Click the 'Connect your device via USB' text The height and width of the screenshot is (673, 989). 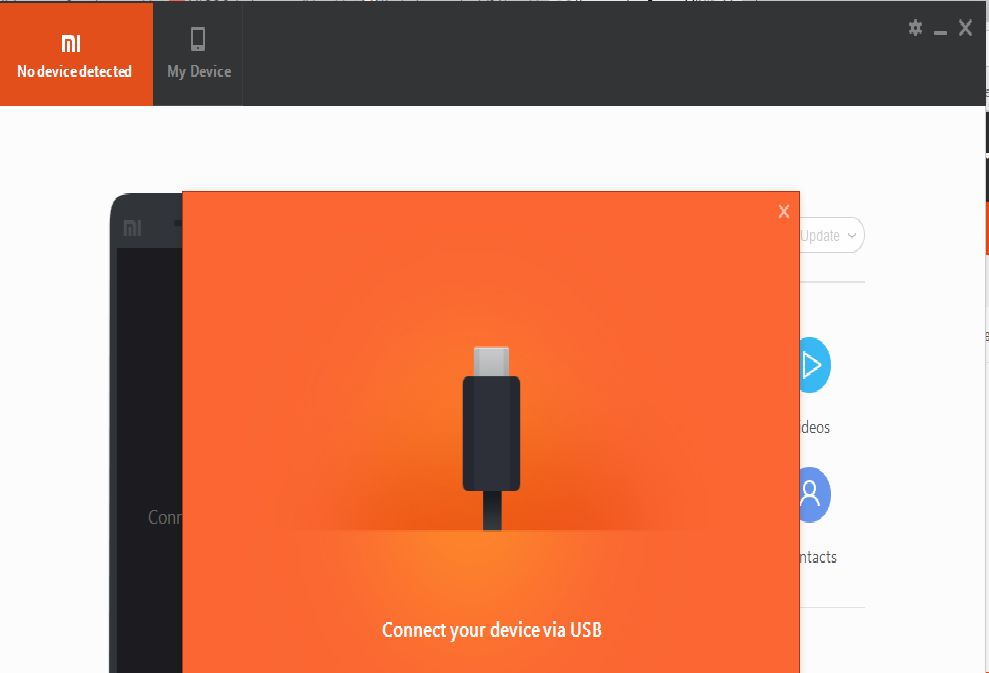pyautogui.click(x=491, y=630)
